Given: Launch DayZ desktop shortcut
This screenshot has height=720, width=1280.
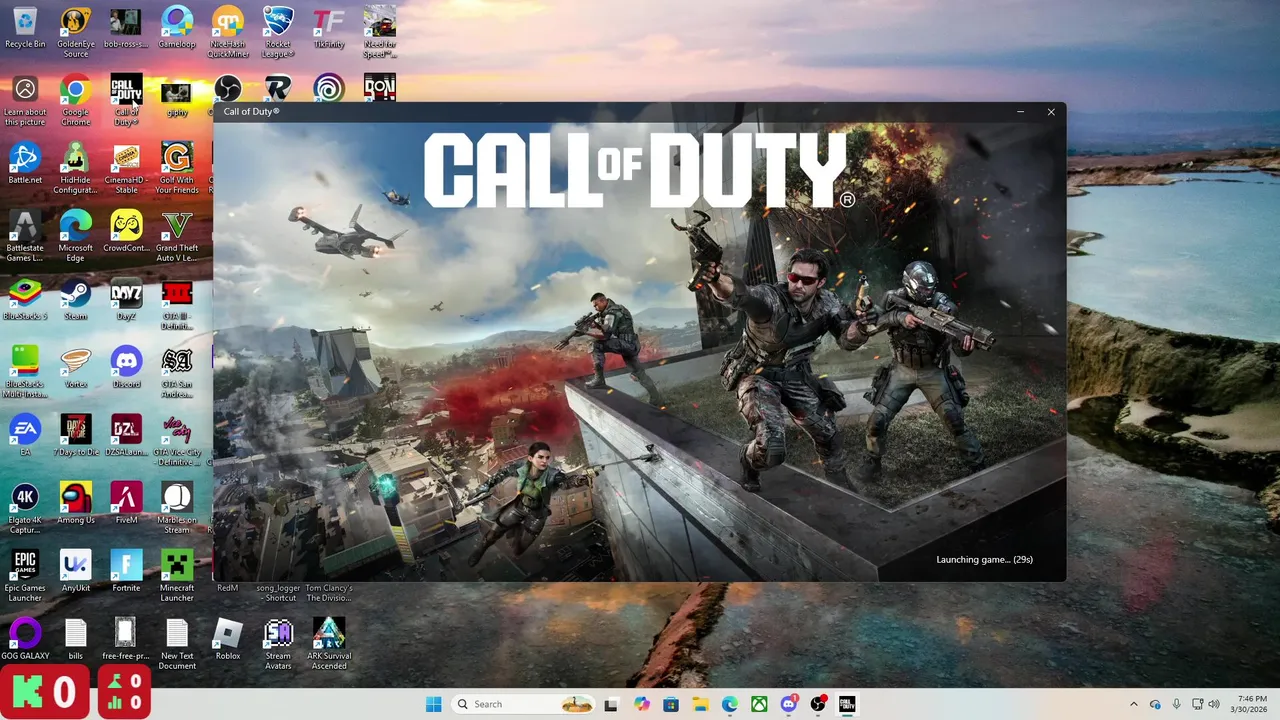Looking at the screenshot, I should 126,300.
